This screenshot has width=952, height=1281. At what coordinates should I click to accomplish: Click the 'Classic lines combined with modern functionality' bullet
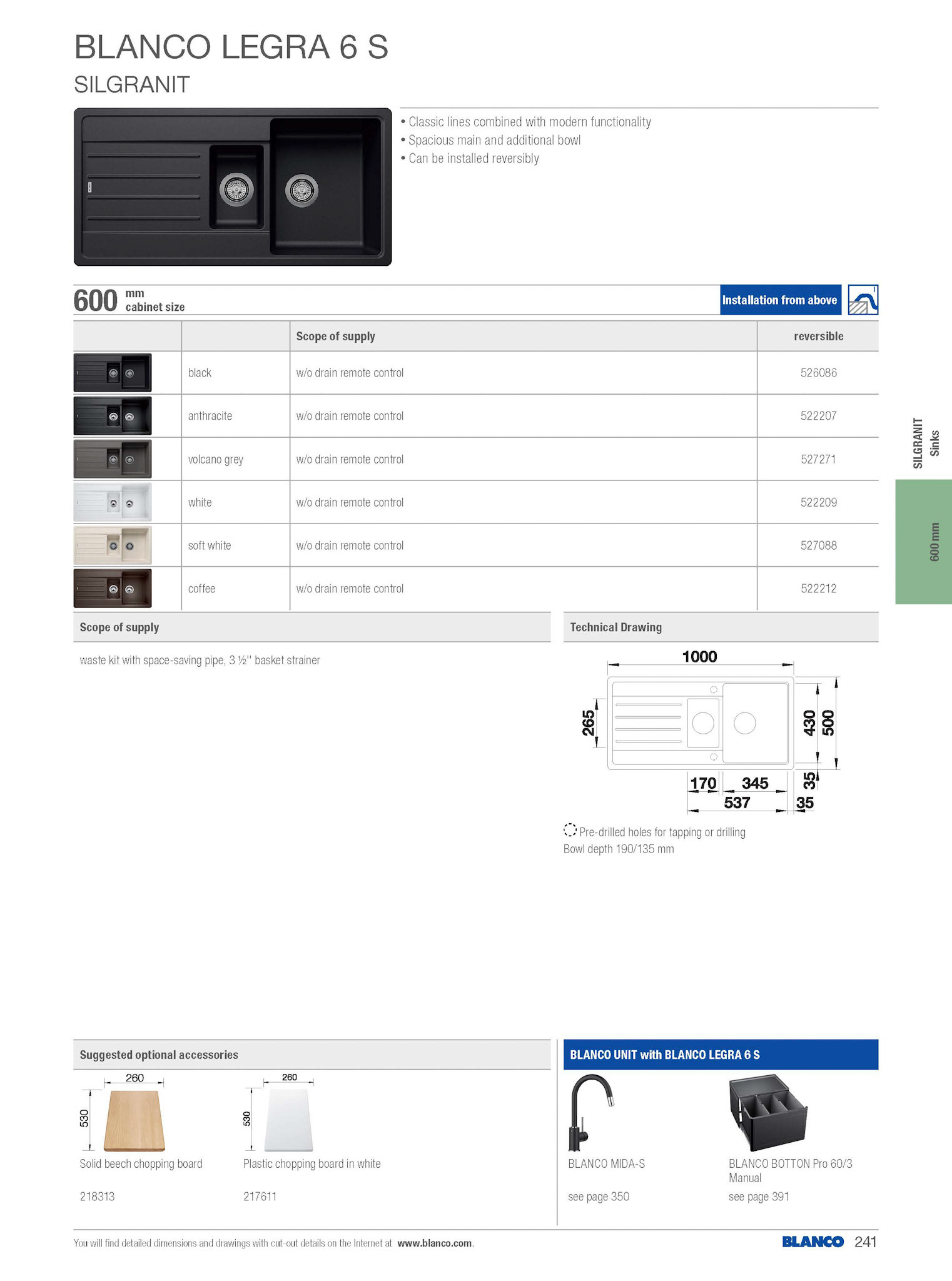(x=529, y=122)
